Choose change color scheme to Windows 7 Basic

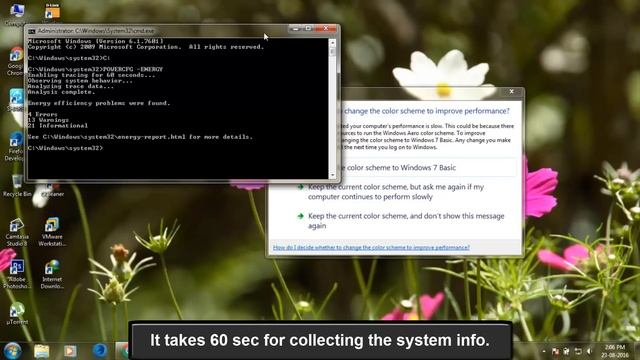coord(428,168)
